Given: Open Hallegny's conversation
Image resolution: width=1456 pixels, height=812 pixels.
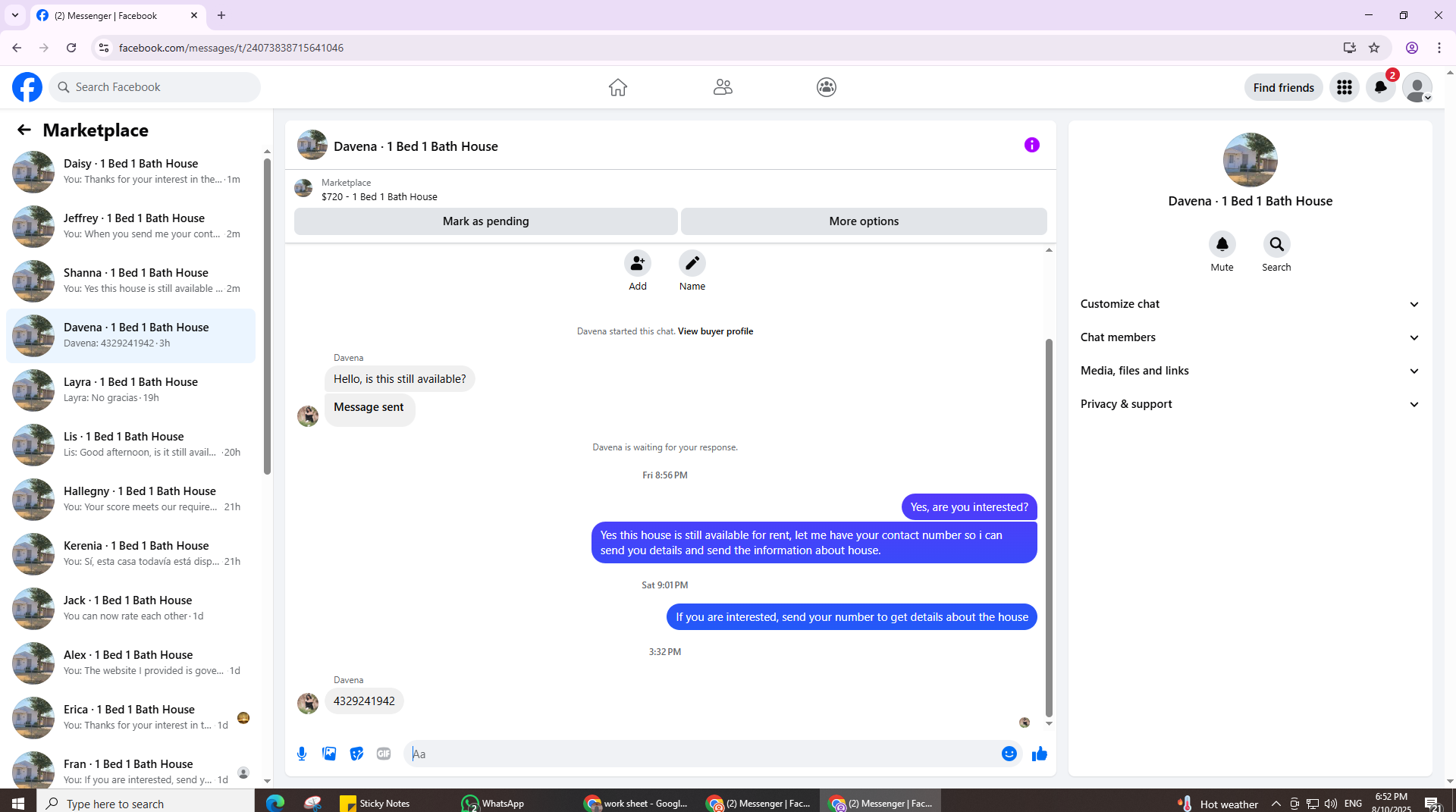Looking at the screenshot, I should coord(131,499).
